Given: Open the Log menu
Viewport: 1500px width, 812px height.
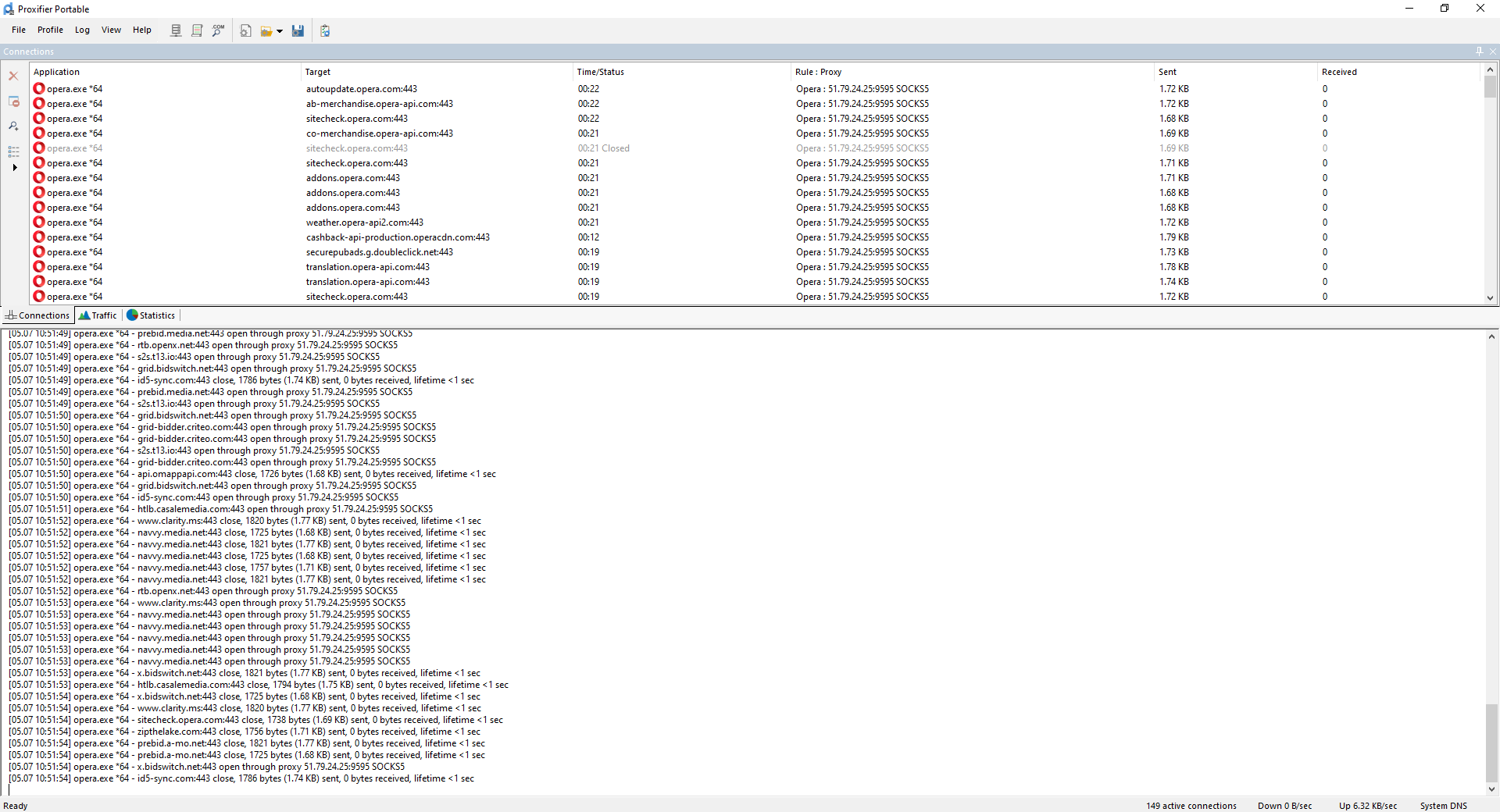Looking at the screenshot, I should pos(82,30).
